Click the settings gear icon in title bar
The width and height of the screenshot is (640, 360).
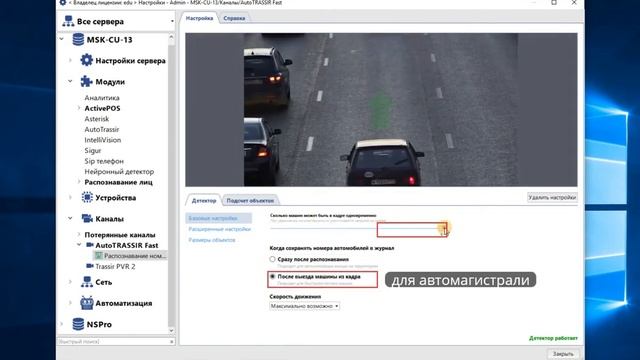click(63, 2)
